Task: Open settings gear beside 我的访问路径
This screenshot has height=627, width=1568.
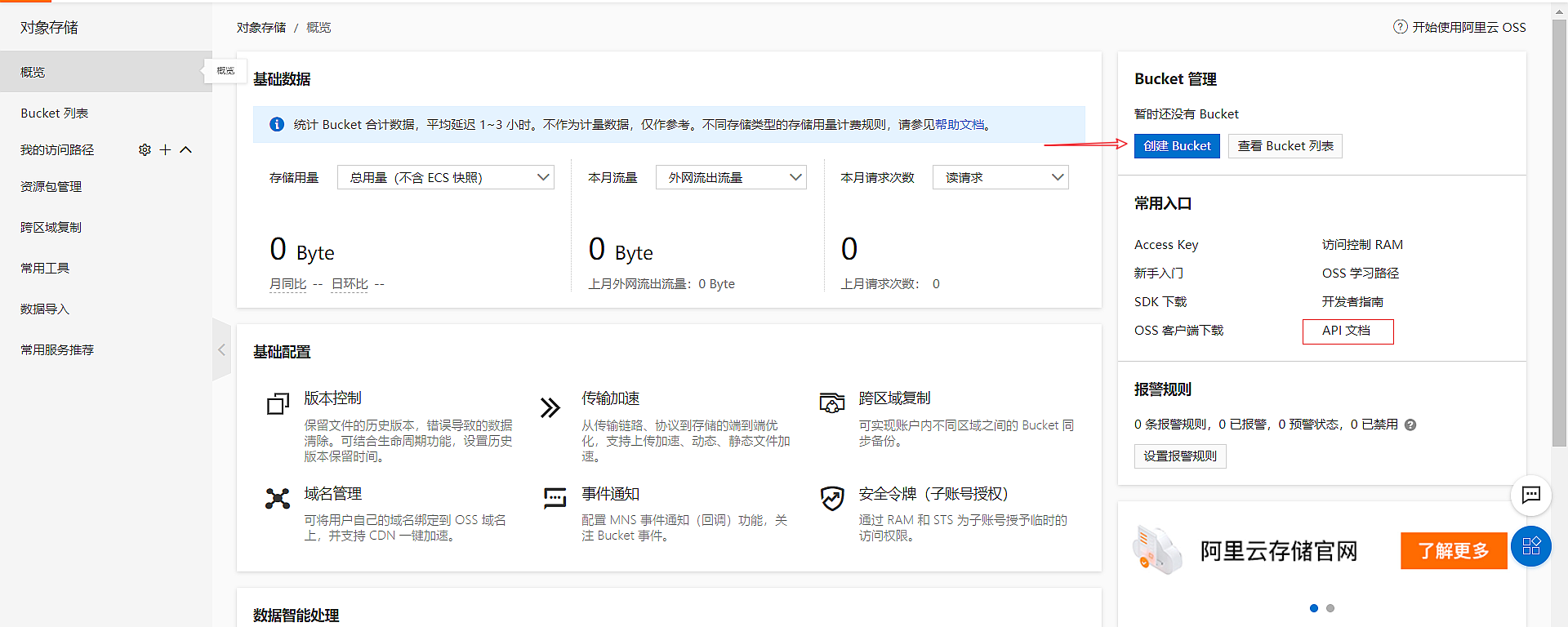Action: 145,150
